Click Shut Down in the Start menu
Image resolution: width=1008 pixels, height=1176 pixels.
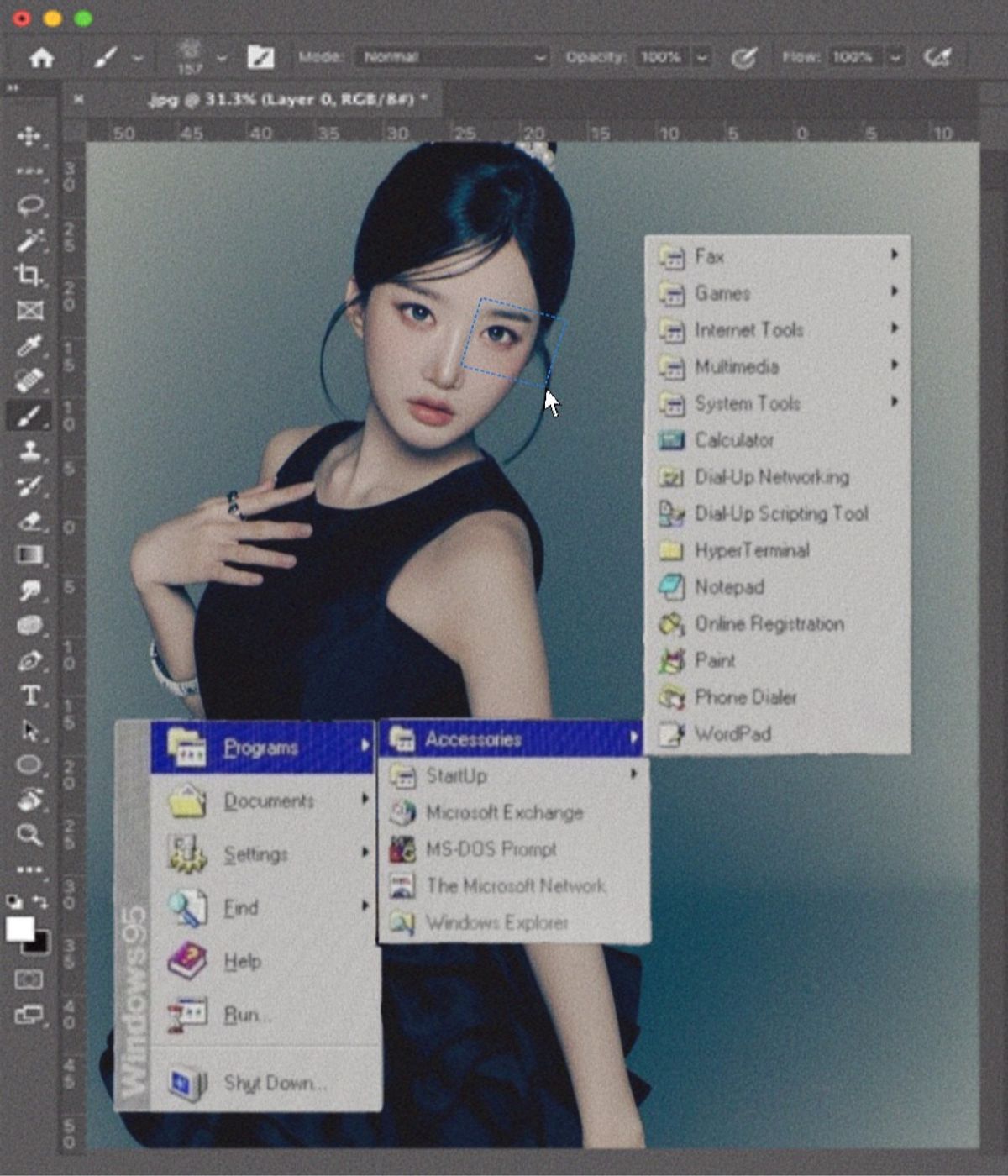pyautogui.click(x=274, y=1083)
